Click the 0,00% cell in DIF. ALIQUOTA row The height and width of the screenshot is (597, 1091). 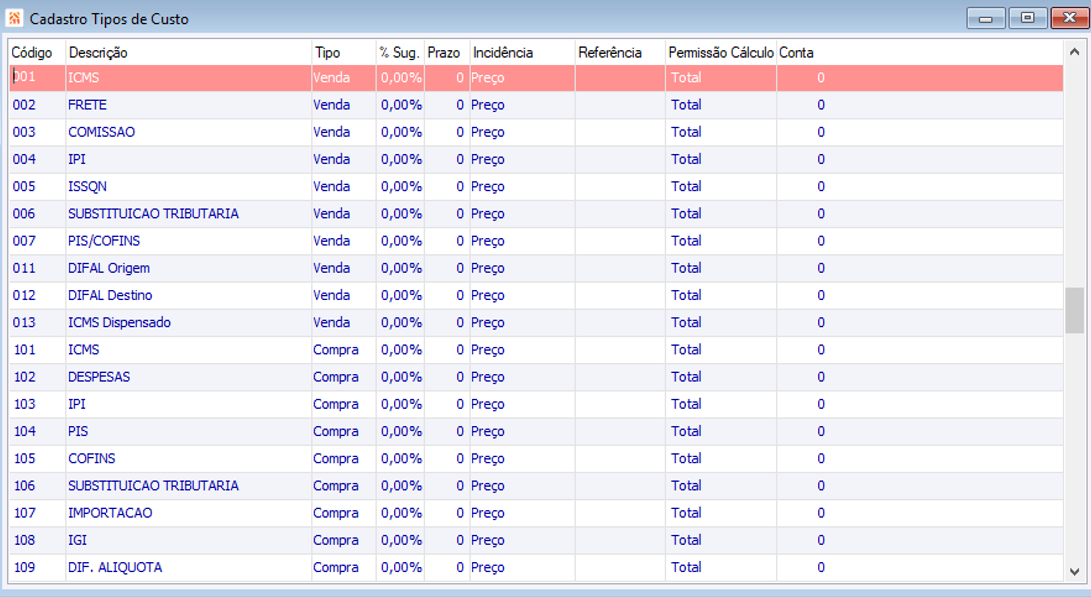tap(400, 567)
